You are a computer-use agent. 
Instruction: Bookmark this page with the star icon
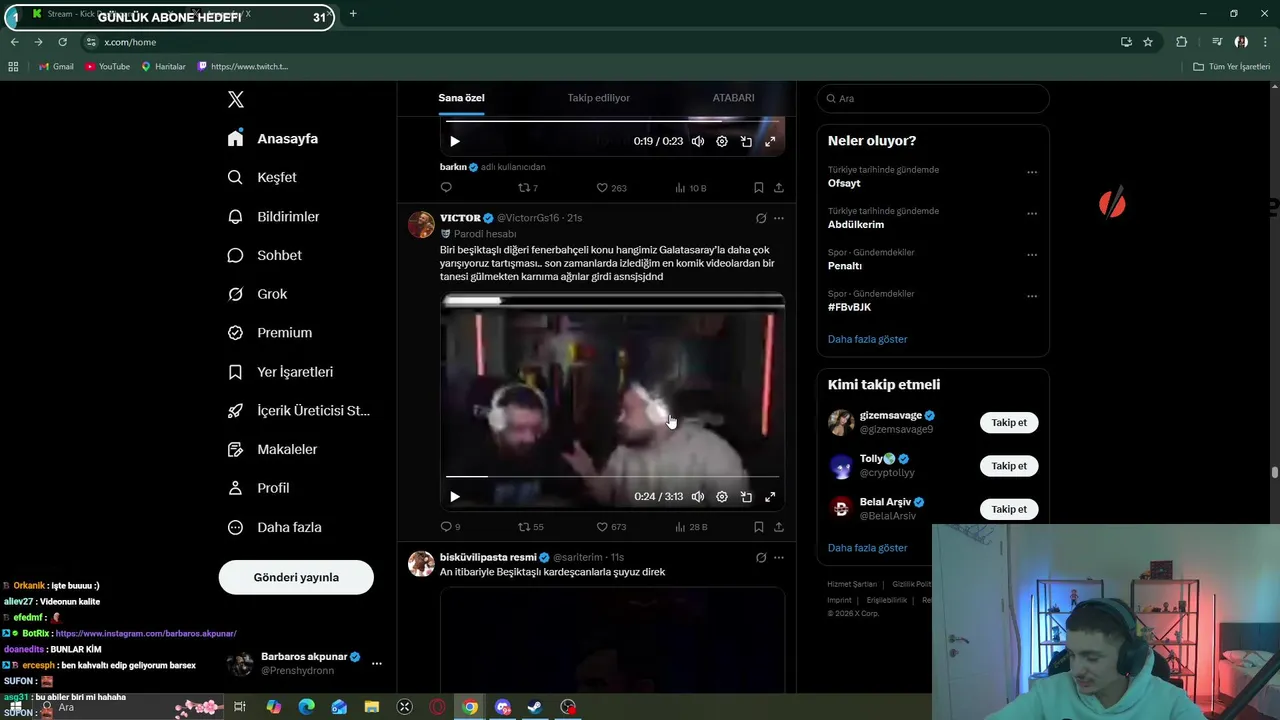pos(1148,42)
